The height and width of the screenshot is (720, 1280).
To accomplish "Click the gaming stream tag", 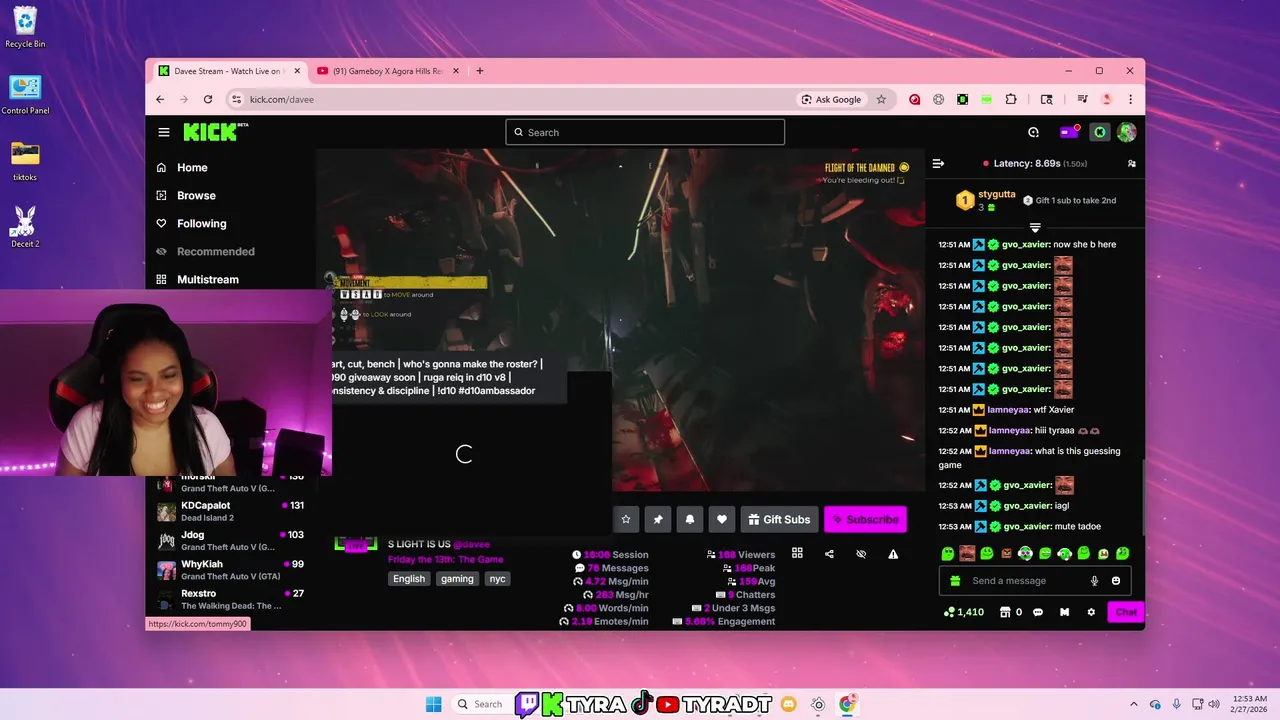I will click(457, 579).
